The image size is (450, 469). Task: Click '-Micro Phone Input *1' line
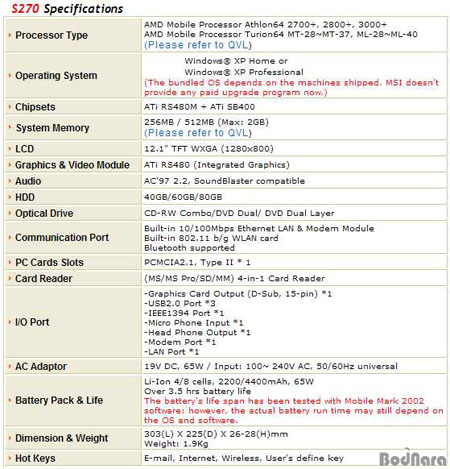coord(194,323)
